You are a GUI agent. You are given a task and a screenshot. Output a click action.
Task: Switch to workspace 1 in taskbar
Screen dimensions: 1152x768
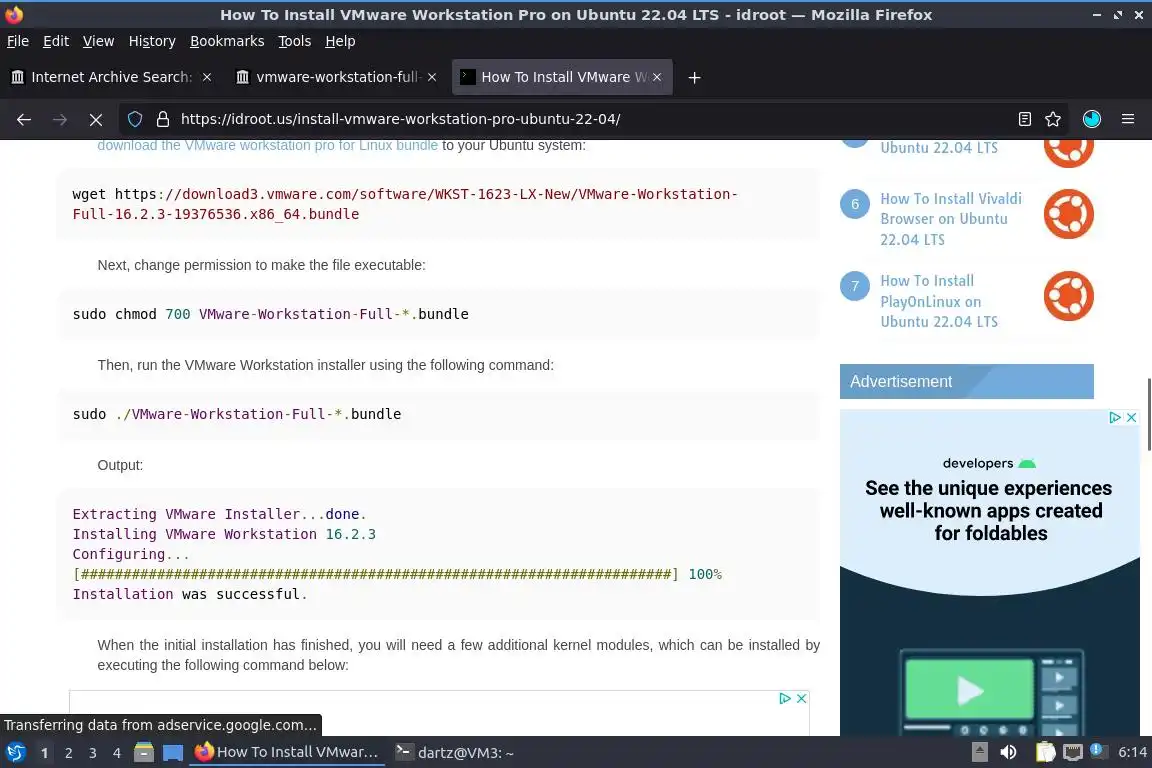(x=45, y=753)
